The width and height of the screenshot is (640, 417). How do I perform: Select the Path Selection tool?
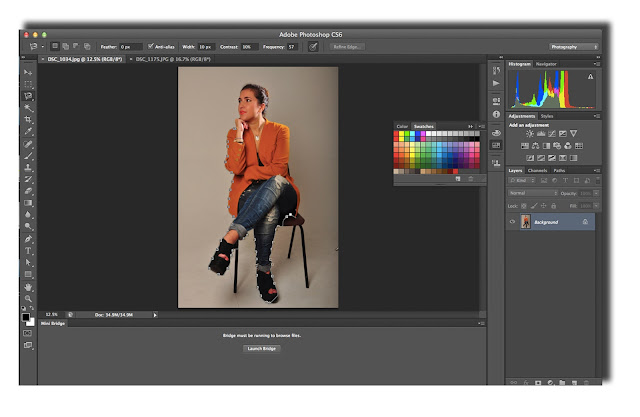pyautogui.click(x=28, y=263)
